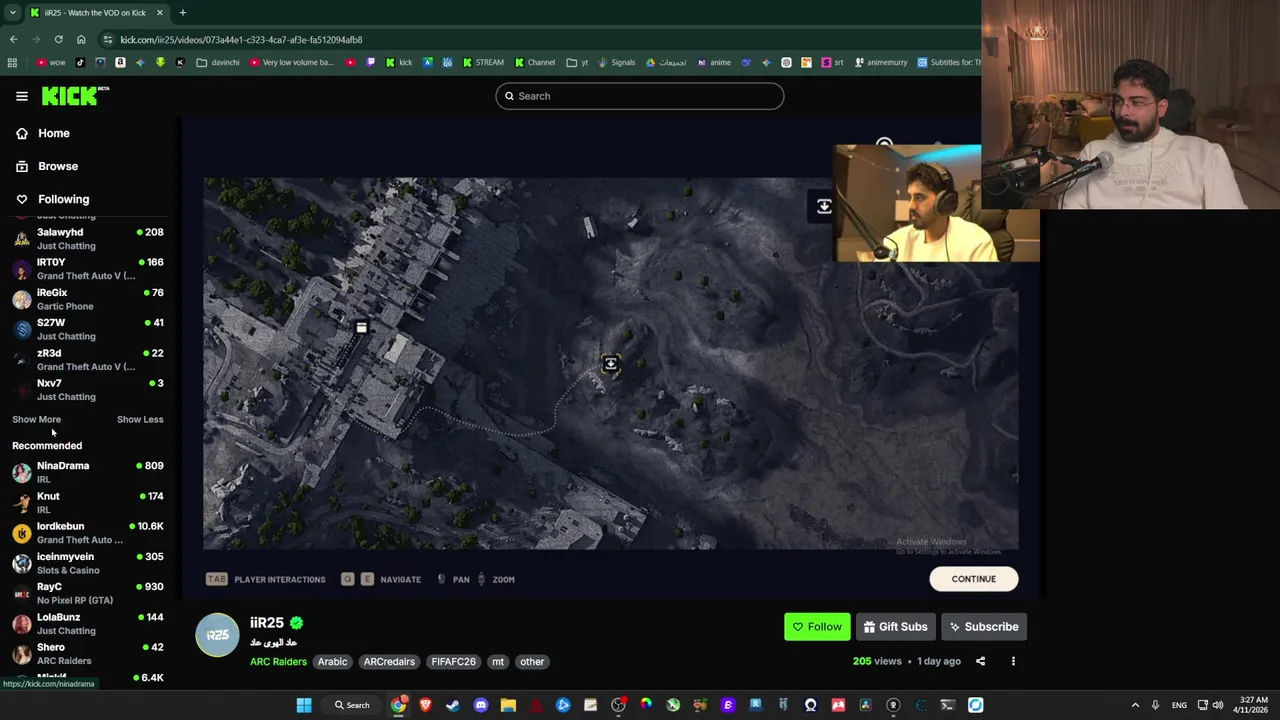Open Windows Start menu

[304, 705]
